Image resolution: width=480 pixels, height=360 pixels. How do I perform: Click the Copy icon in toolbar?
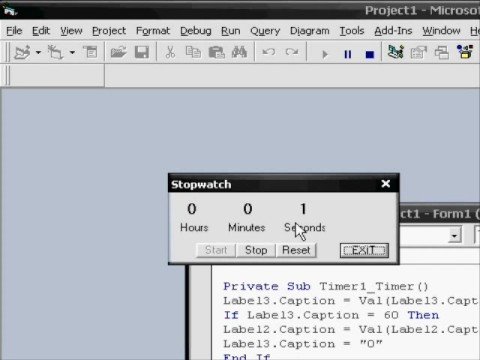click(193, 52)
